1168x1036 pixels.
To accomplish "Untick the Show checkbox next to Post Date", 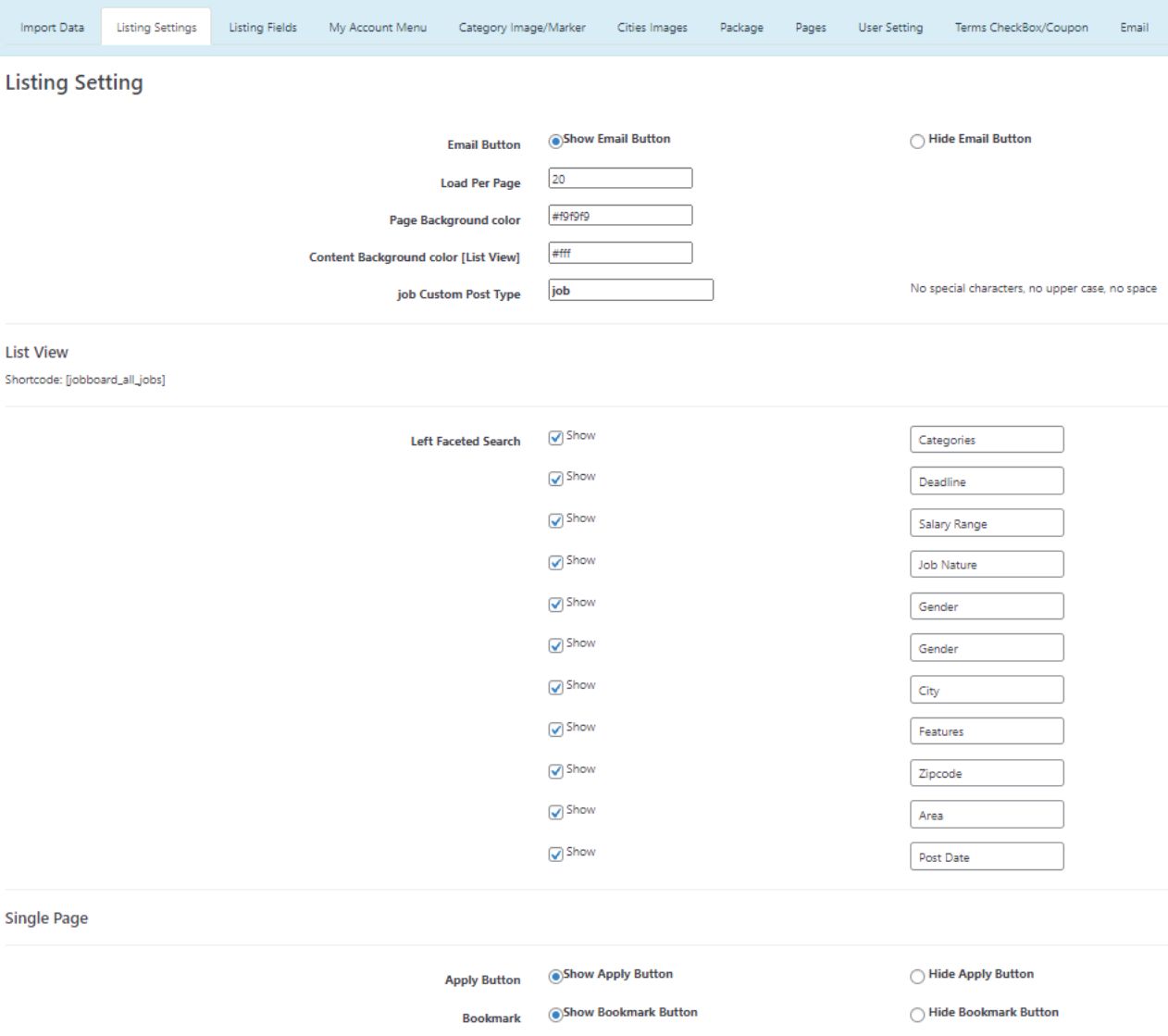I will (556, 855).
